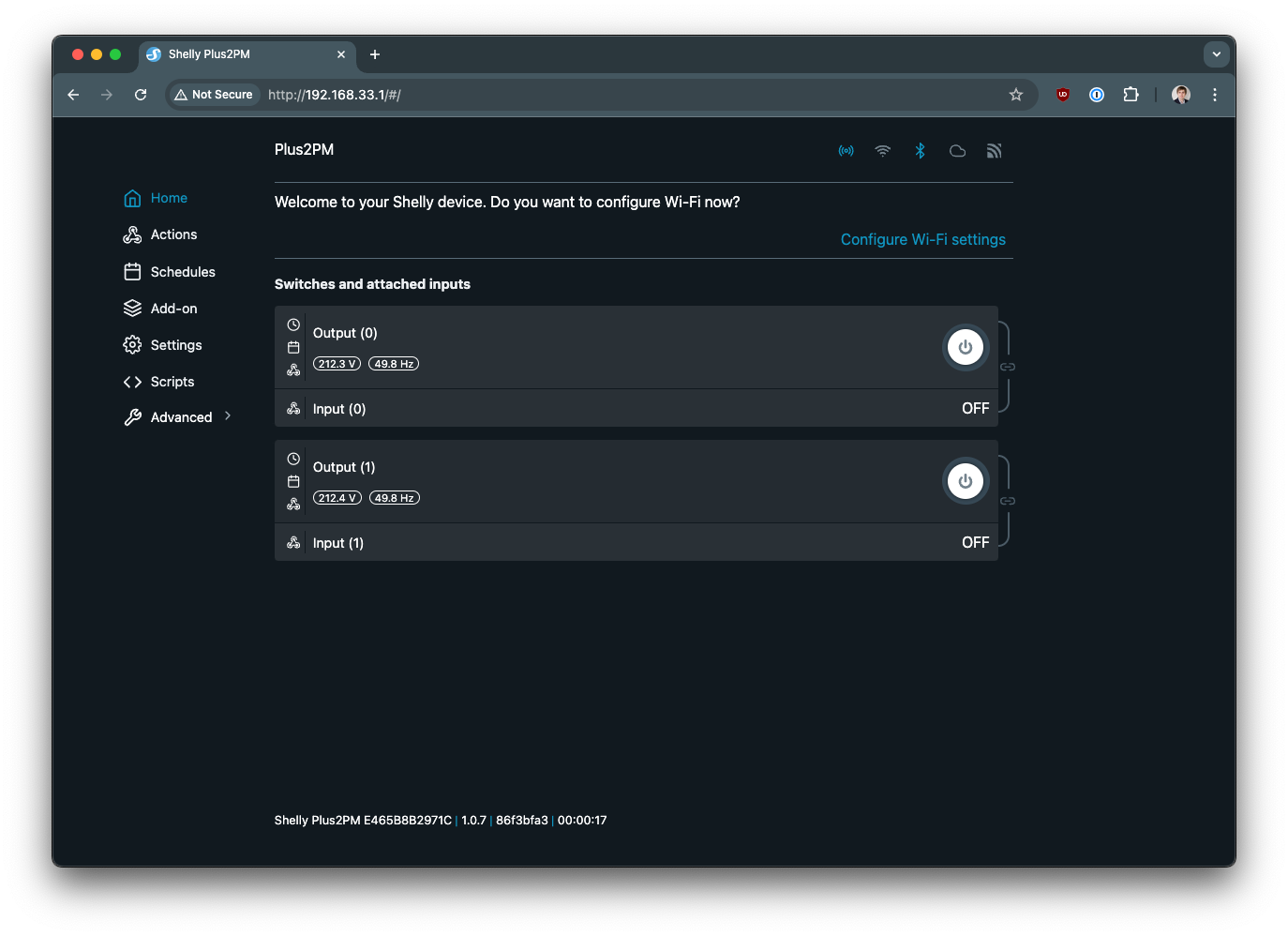Go back with the browser back arrow
This screenshot has width=1288, height=936.
click(73, 95)
